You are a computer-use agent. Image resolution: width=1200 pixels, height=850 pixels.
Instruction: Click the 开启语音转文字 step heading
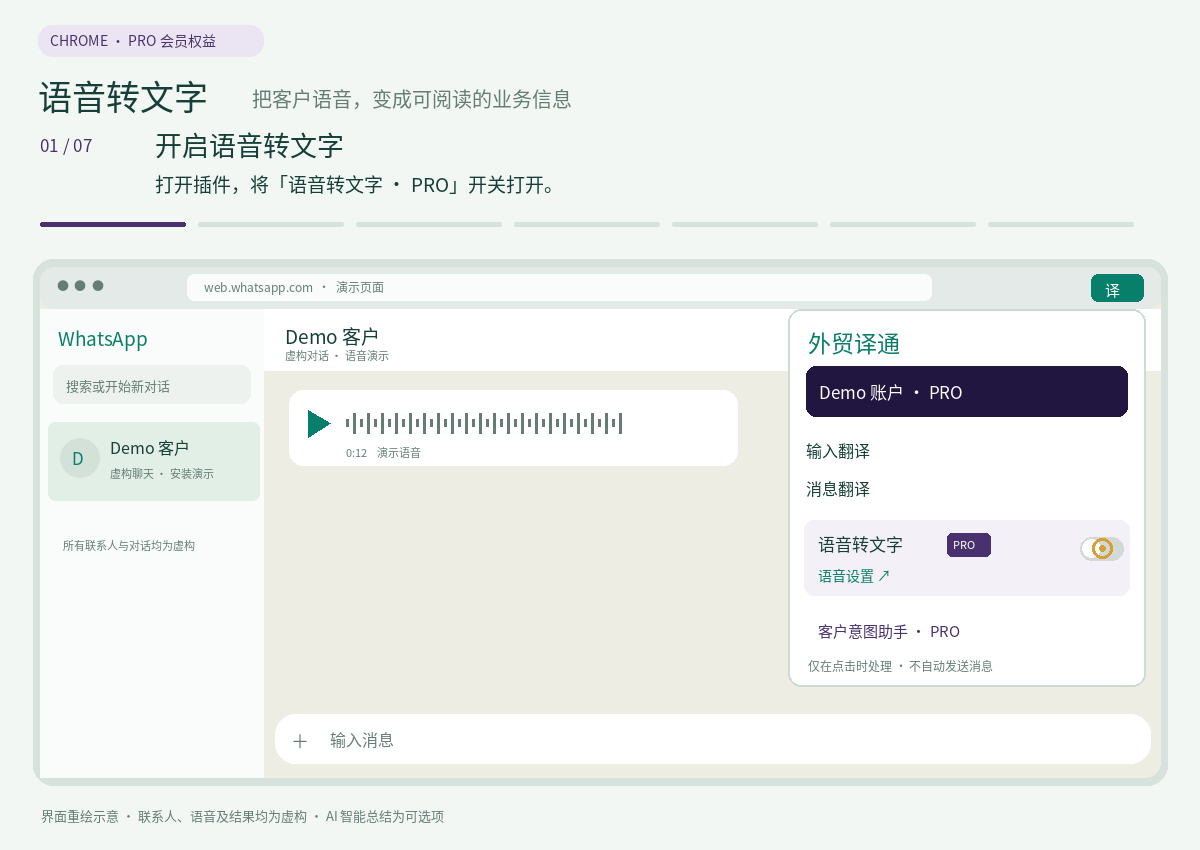coord(249,146)
